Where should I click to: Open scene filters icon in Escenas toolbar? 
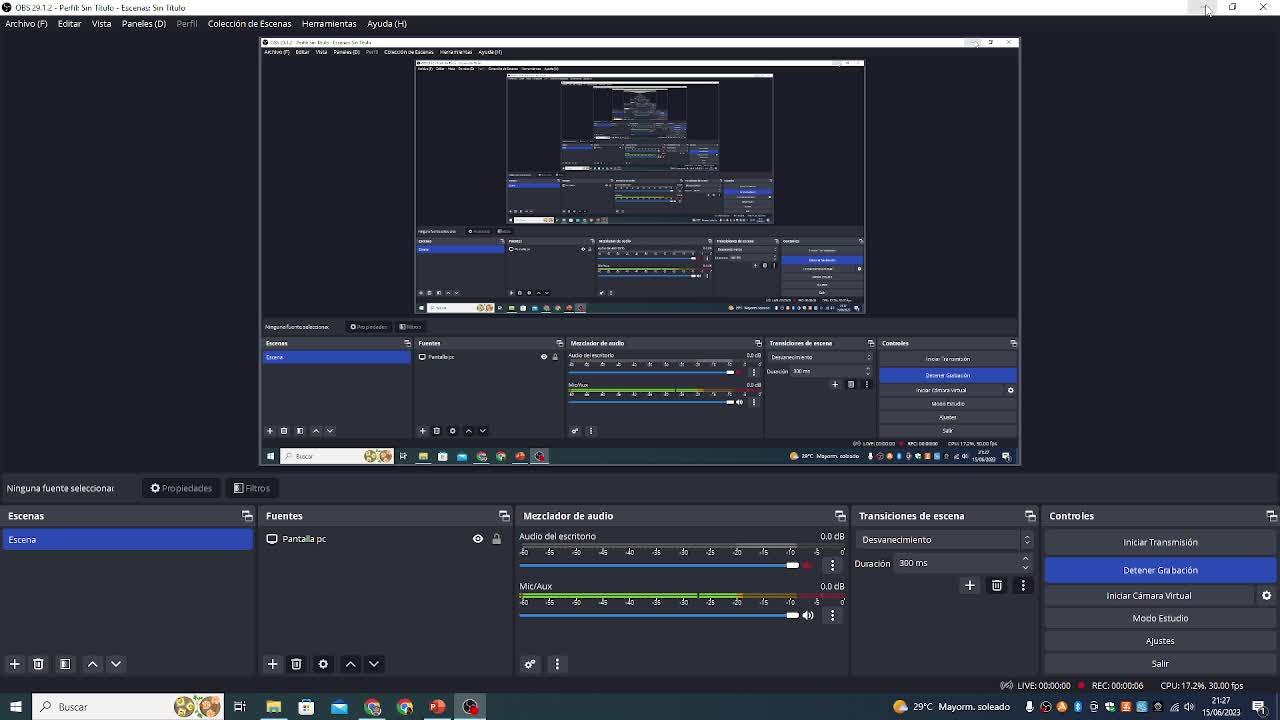click(x=65, y=664)
